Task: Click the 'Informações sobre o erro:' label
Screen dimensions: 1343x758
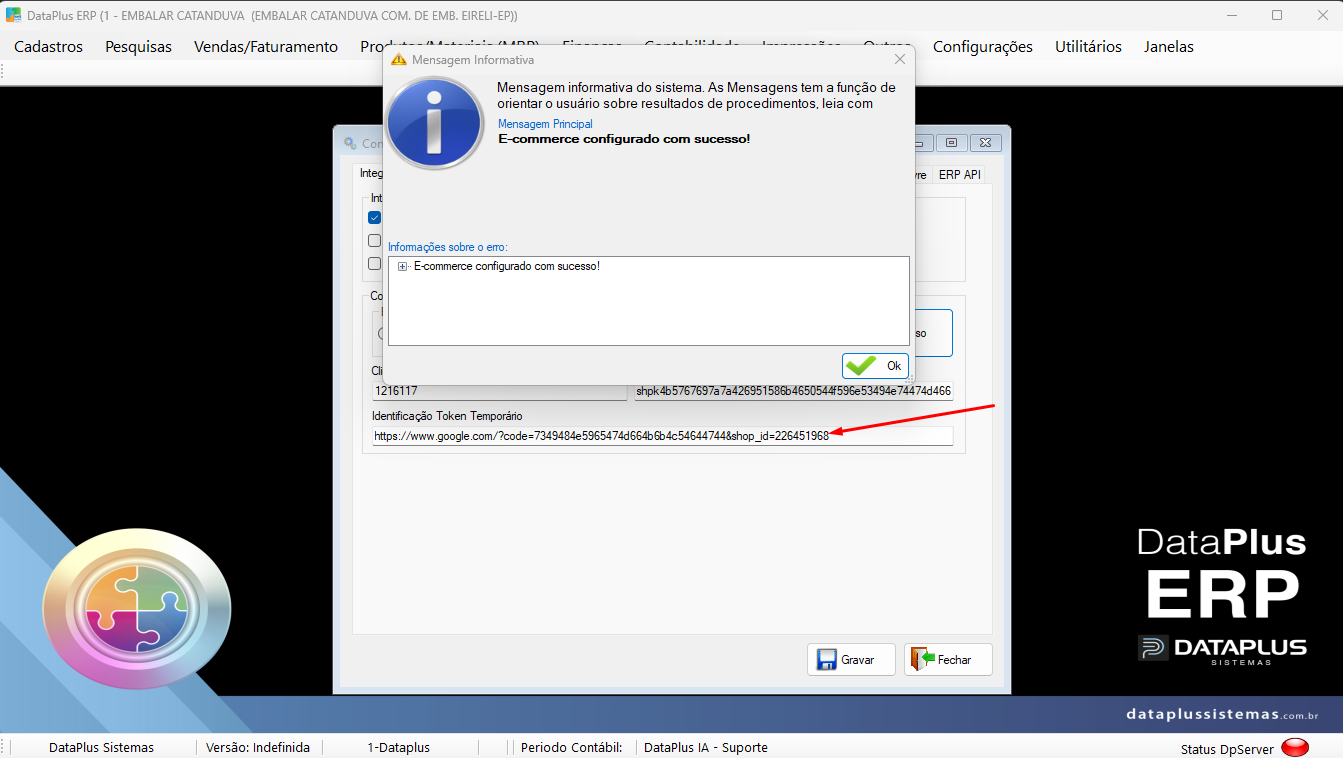Action: [448, 247]
